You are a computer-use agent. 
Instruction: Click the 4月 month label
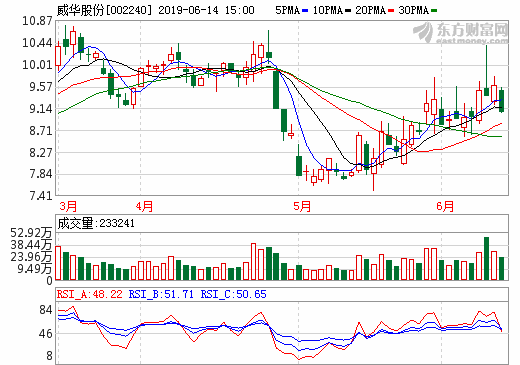[144, 207]
